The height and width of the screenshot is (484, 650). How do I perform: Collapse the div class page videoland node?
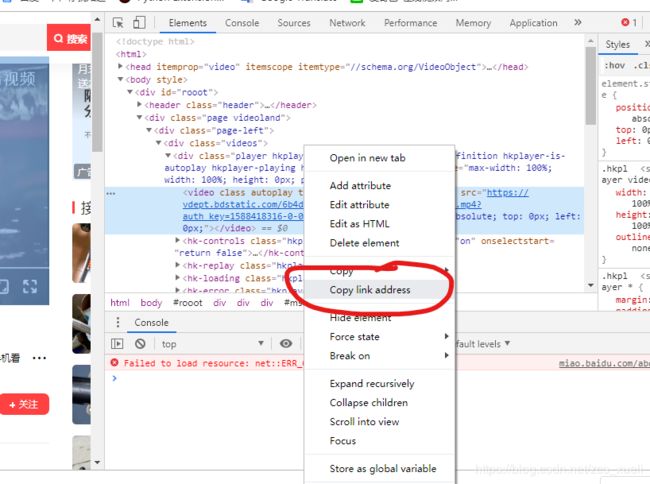[140, 117]
